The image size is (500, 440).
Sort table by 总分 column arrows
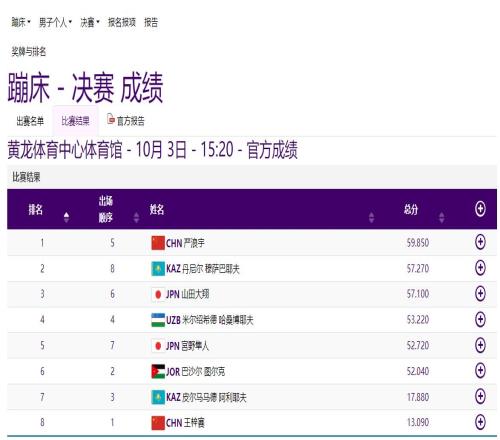pos(442,217)
